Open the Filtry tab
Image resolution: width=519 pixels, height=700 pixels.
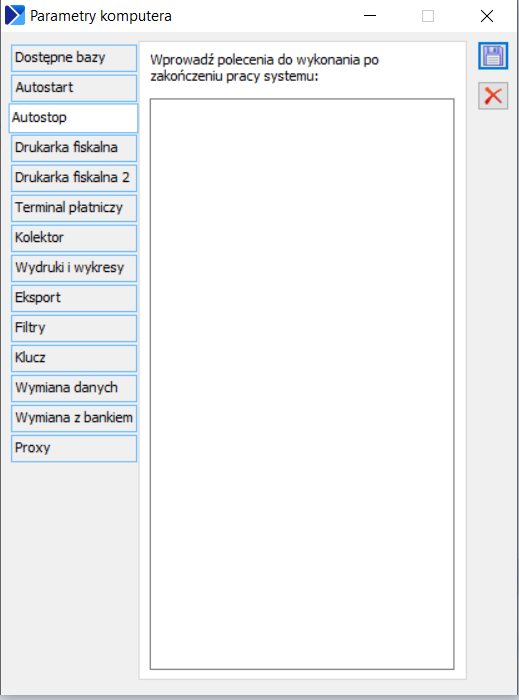tap(74, 328)
